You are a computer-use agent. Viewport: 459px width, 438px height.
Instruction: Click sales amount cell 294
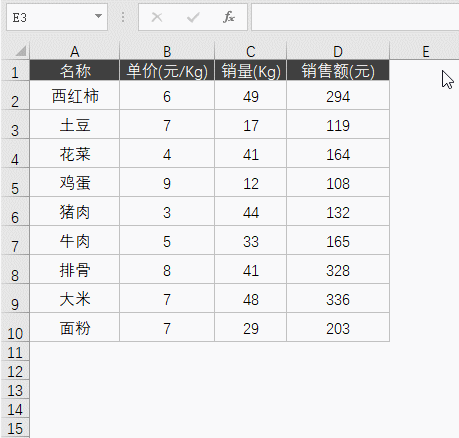point(338,95)
